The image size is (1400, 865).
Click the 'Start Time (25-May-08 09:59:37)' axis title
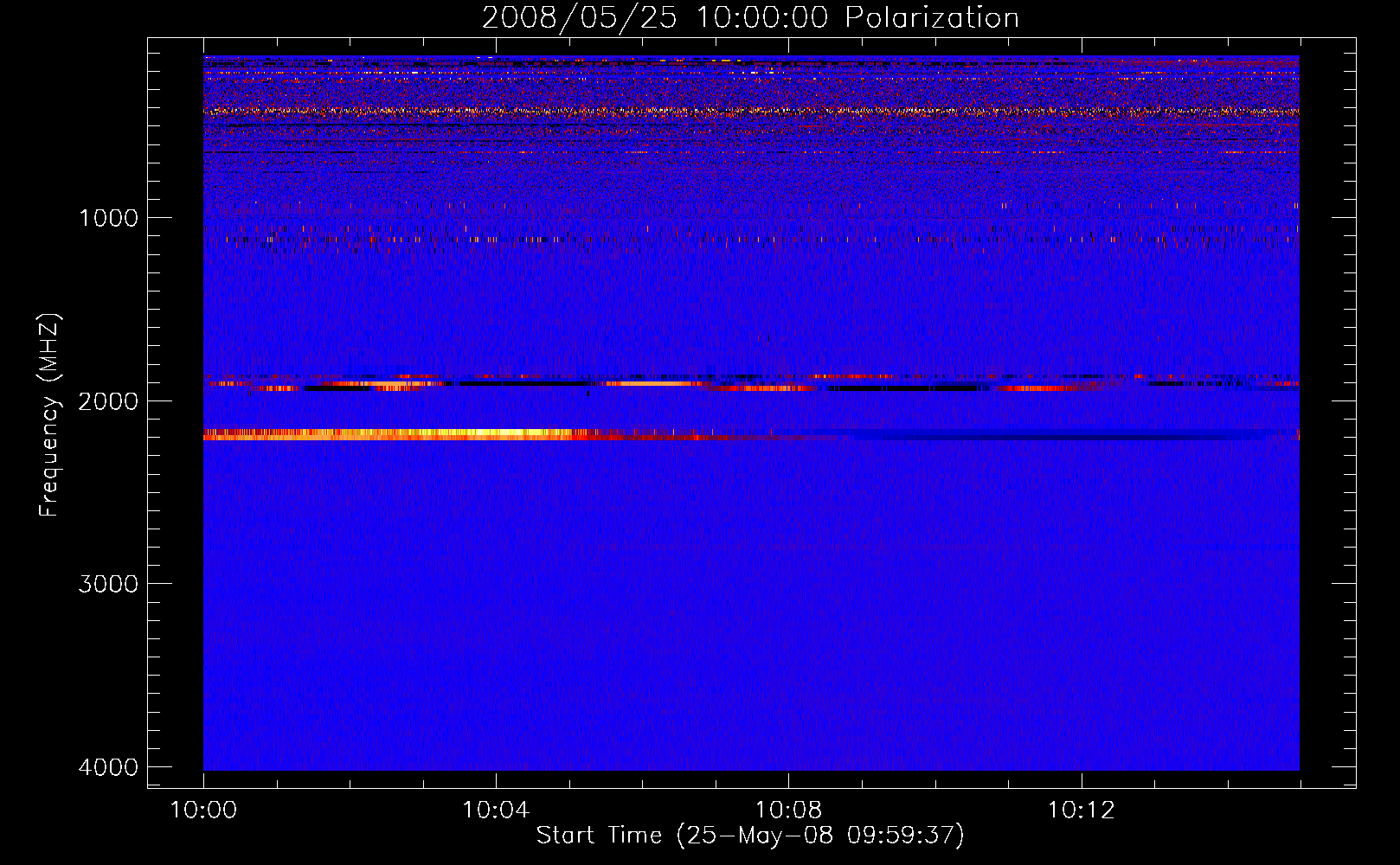point(750,836)
